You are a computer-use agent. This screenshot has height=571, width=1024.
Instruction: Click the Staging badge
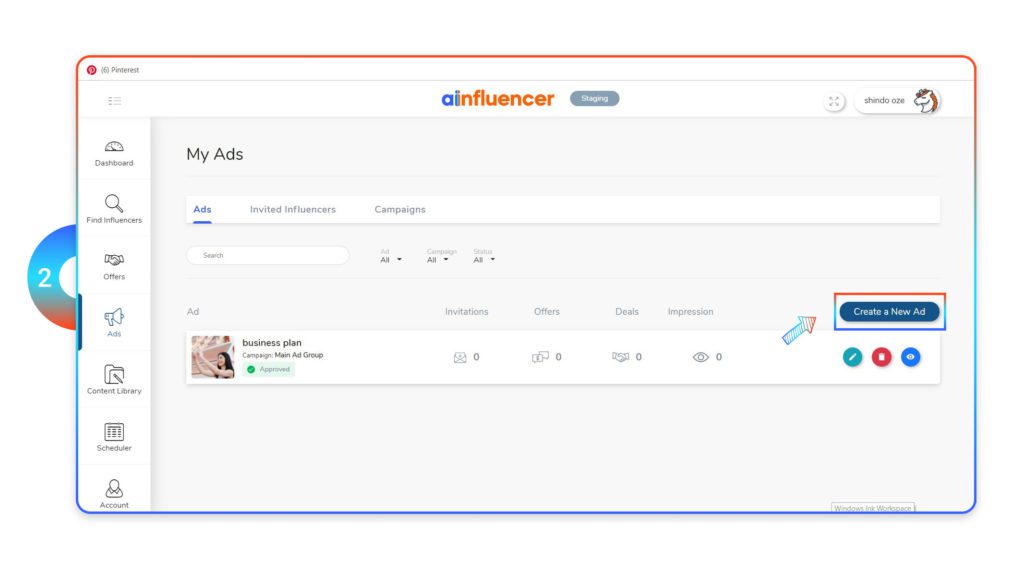pyautogui.click(x=594, y=99)
